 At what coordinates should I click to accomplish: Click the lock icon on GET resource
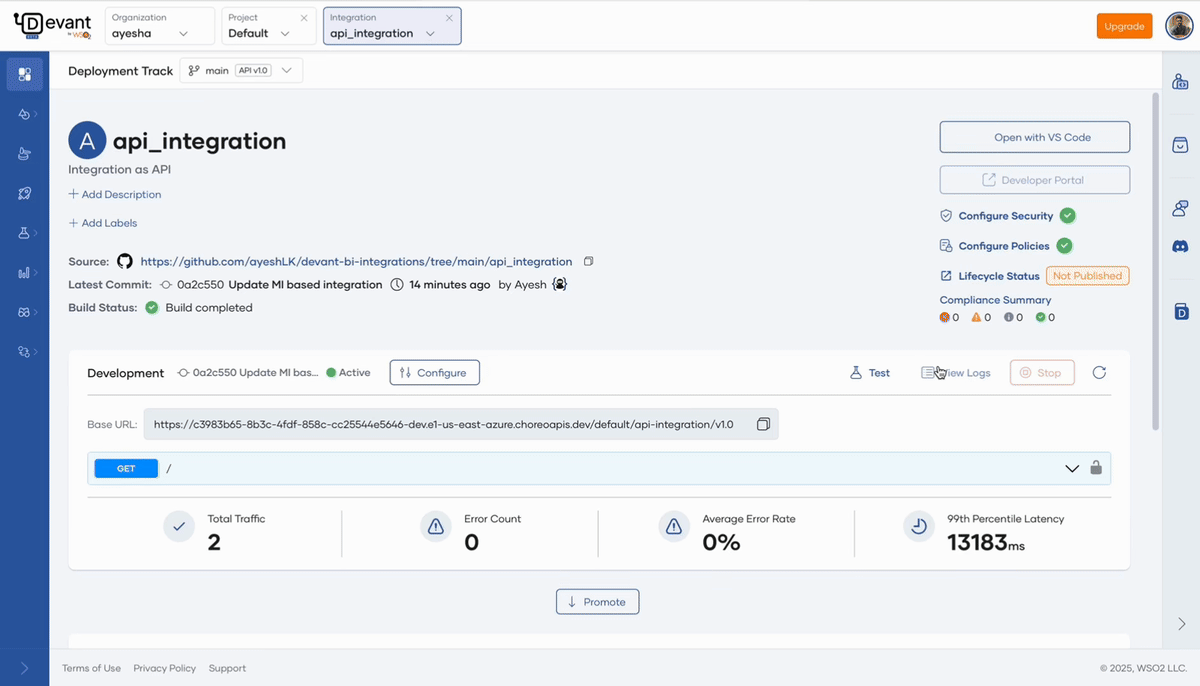pyautogui.click(x=1096, y=468)
